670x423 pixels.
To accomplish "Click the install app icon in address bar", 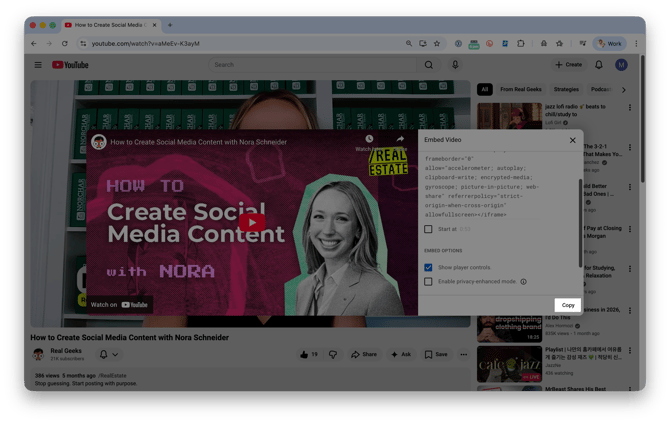I will click(x=423, y=44).
